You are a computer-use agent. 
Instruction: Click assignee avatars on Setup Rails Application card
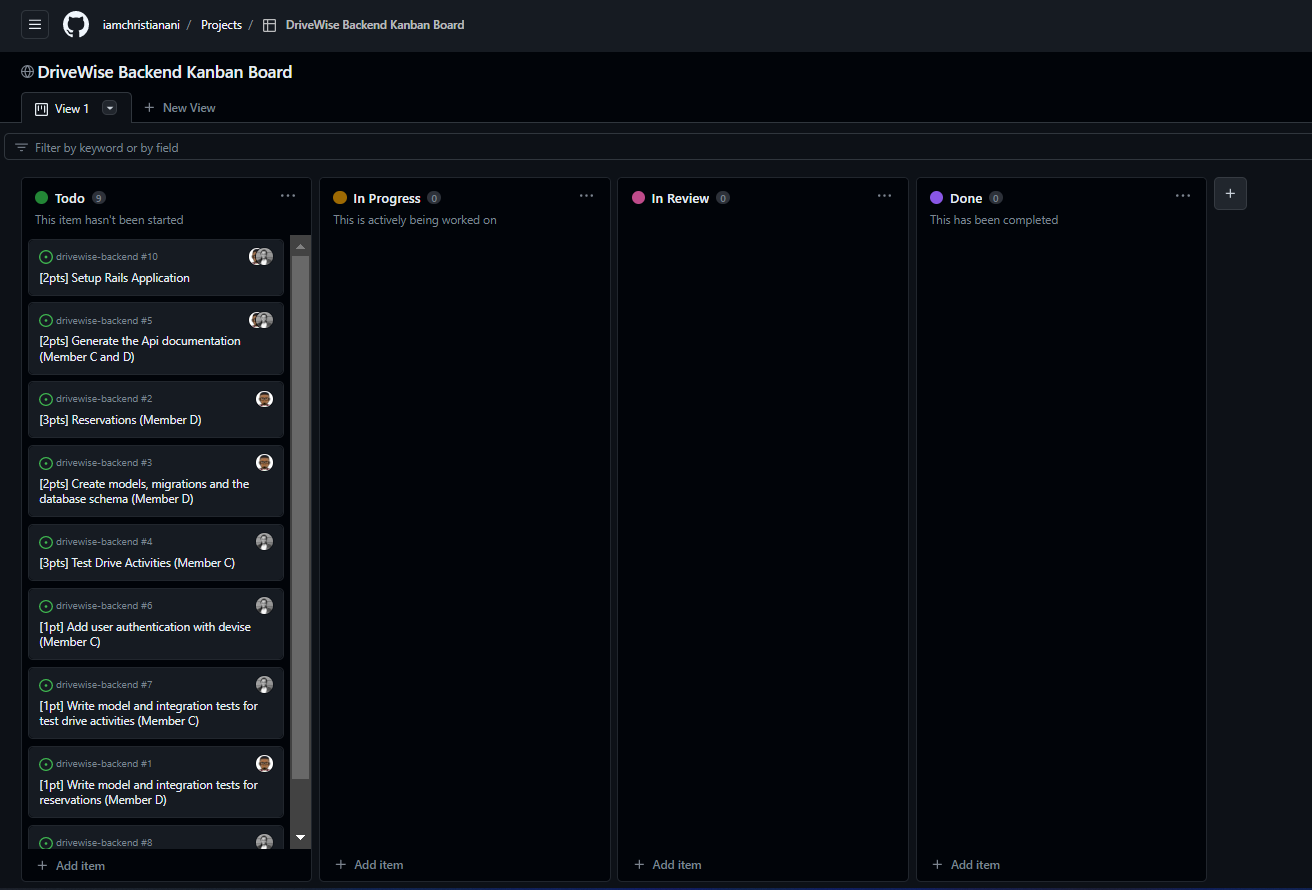(x=261, y=256)
